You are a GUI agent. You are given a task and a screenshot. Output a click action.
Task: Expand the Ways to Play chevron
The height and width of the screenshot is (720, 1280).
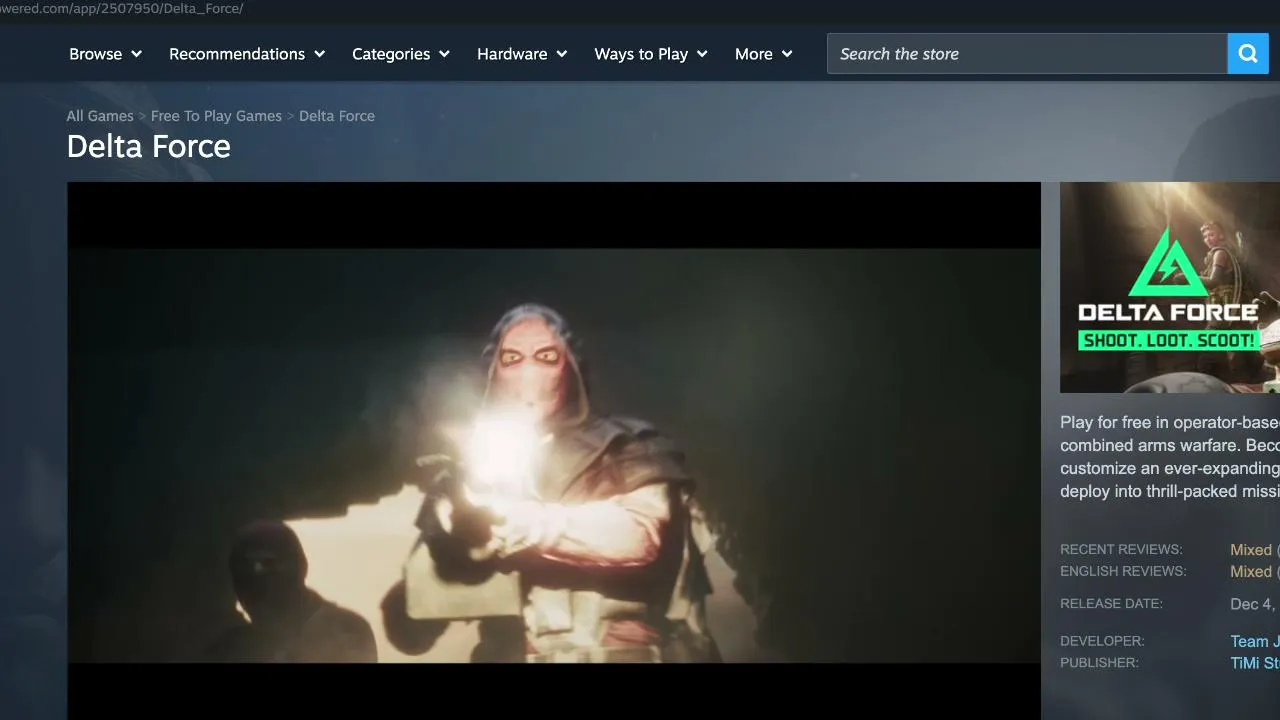pos(702,54)
